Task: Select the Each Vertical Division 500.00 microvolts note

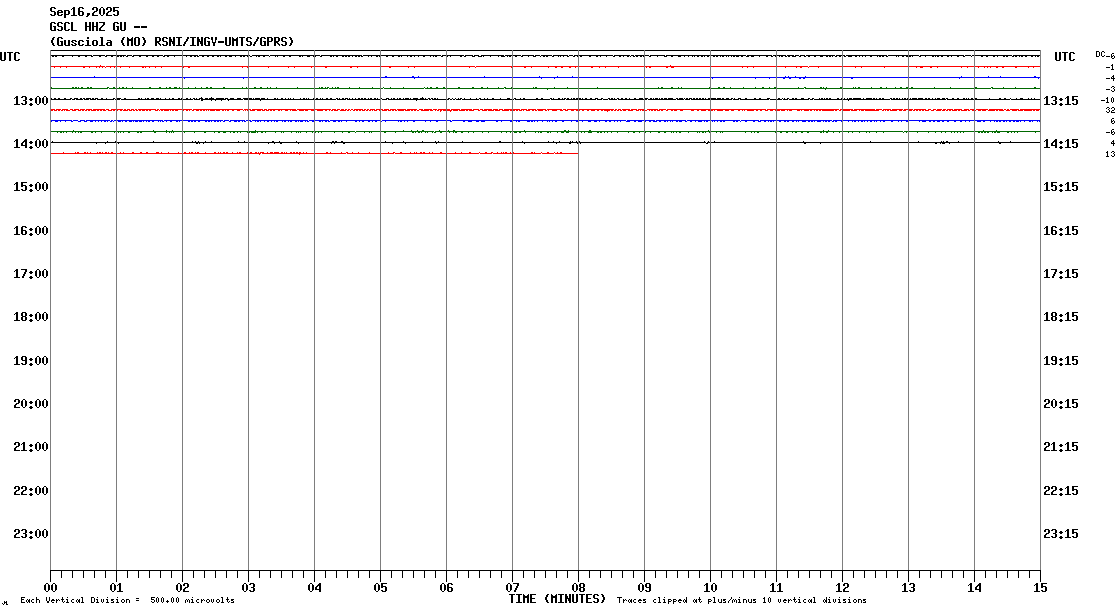Action: [x=127, y=600]
